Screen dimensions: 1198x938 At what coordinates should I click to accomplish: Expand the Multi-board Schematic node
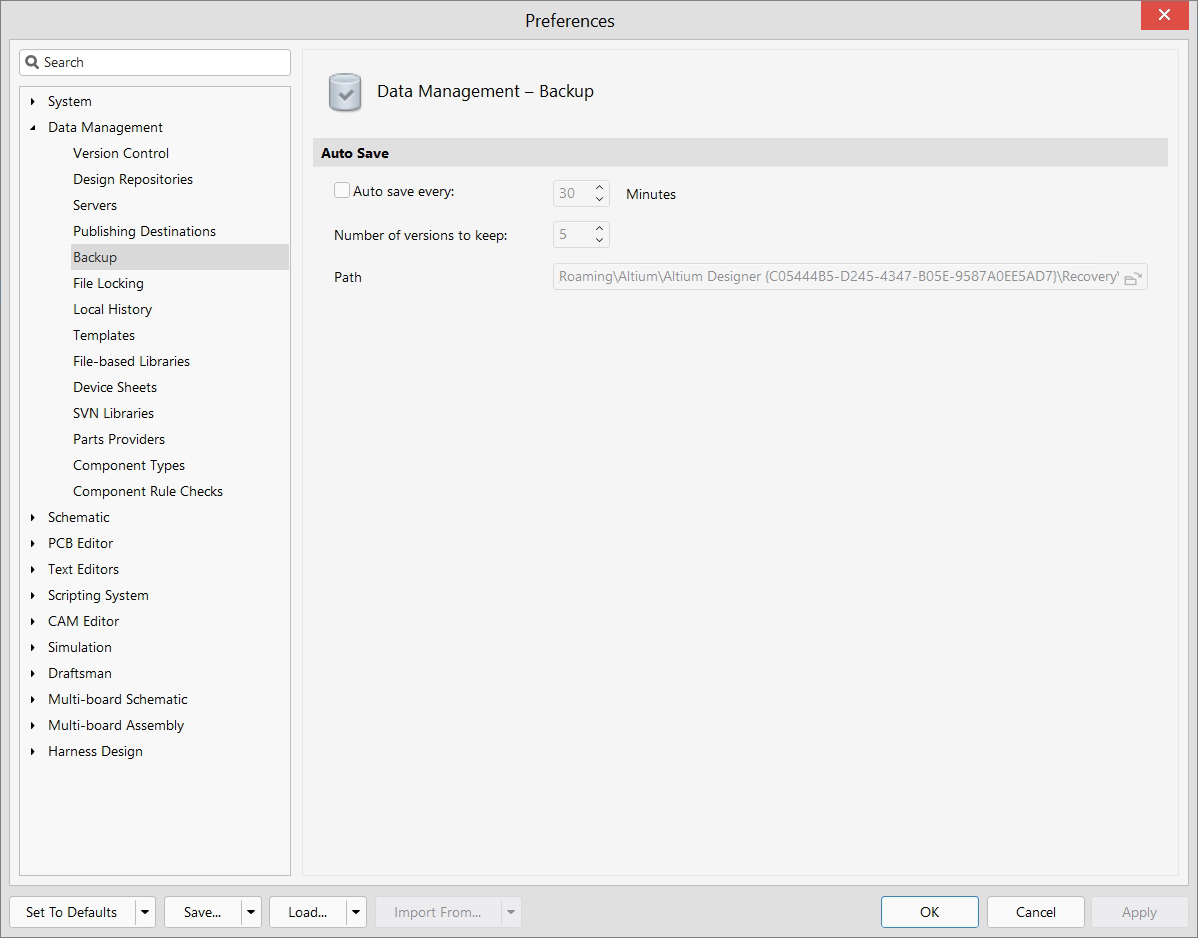point(32,699)
